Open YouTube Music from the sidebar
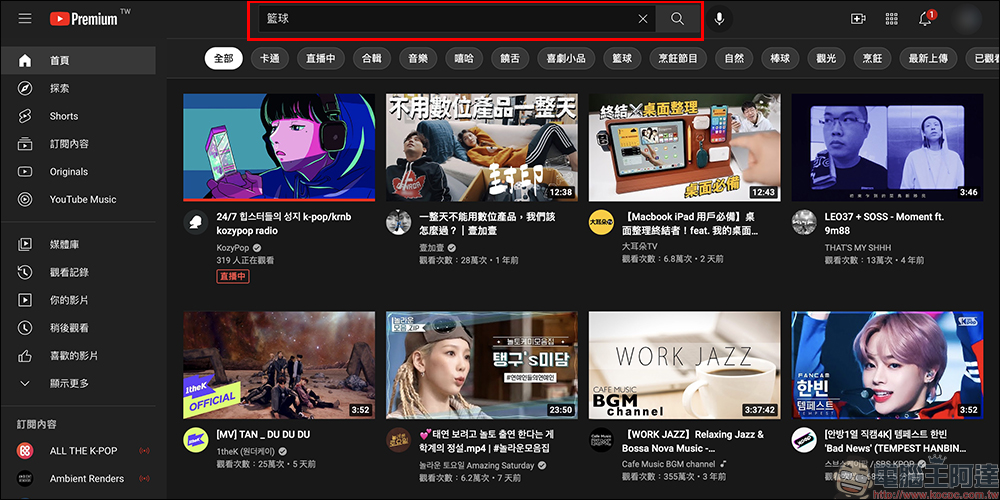Image resolution: width=1000 pixels, height=500 pixels. 83,199
